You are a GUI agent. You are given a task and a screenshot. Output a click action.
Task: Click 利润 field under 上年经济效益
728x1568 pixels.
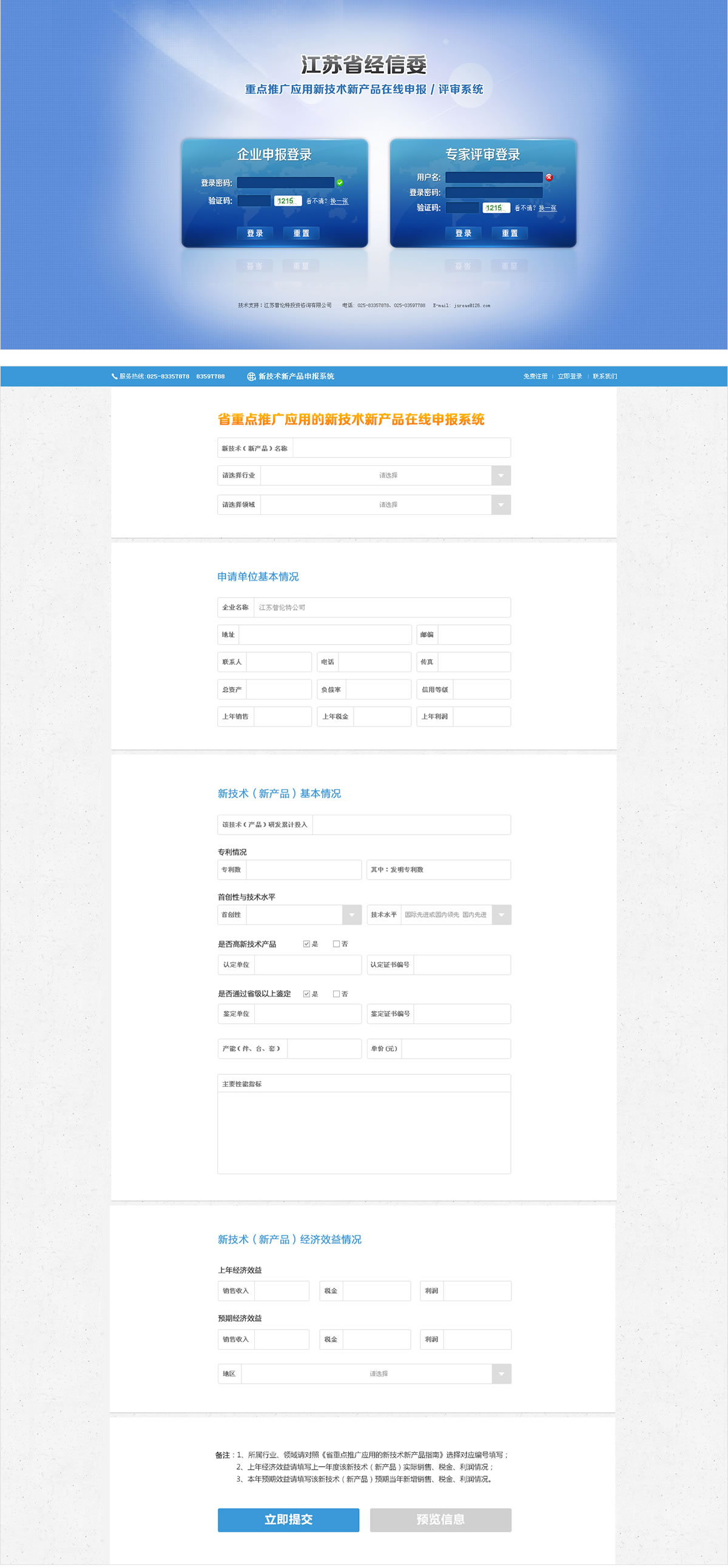pos(477,1291)
